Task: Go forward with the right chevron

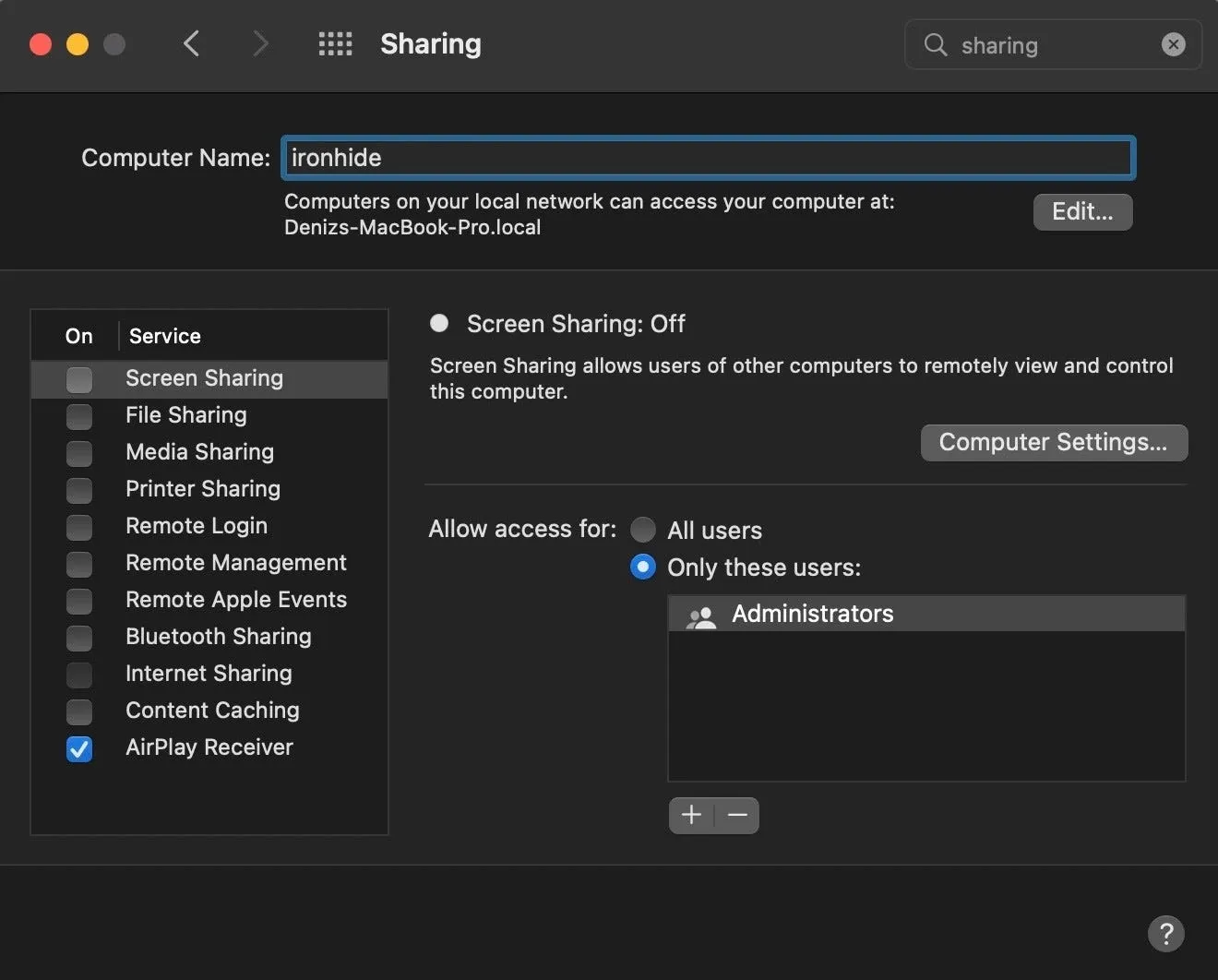Action: click(x=261, y=43)
